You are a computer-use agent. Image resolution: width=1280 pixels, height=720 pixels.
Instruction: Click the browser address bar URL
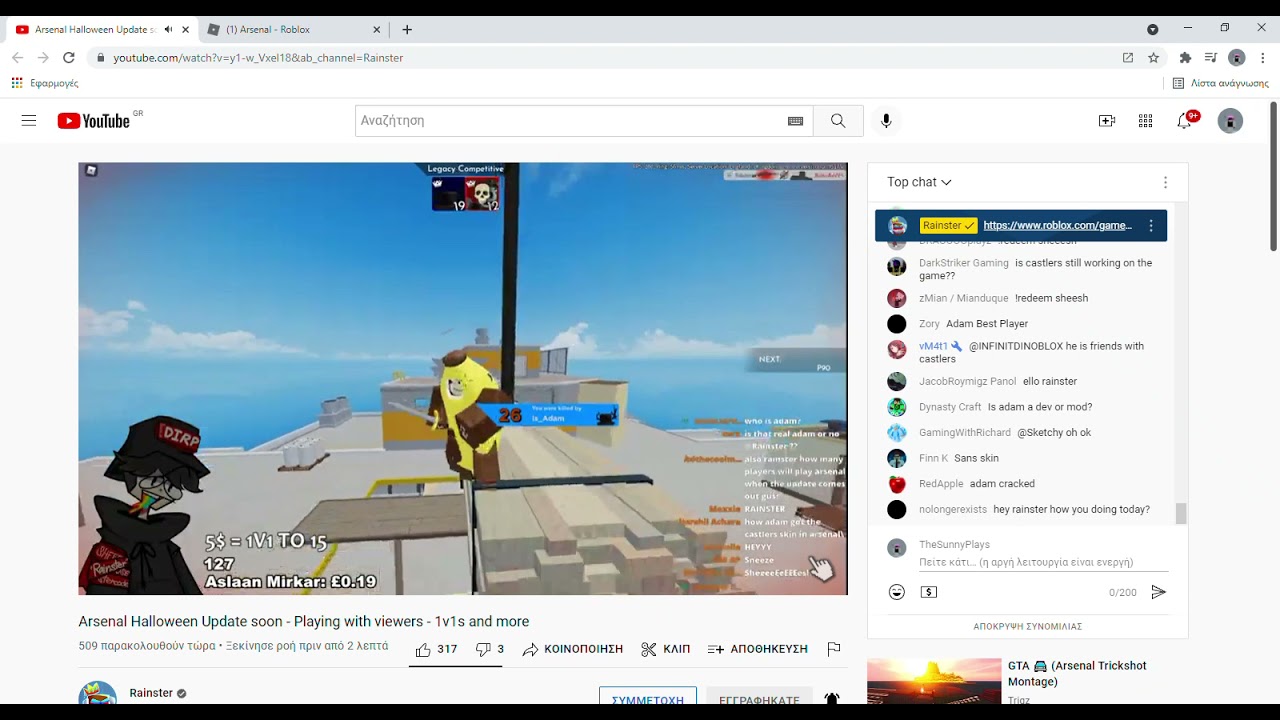(258, 58)
